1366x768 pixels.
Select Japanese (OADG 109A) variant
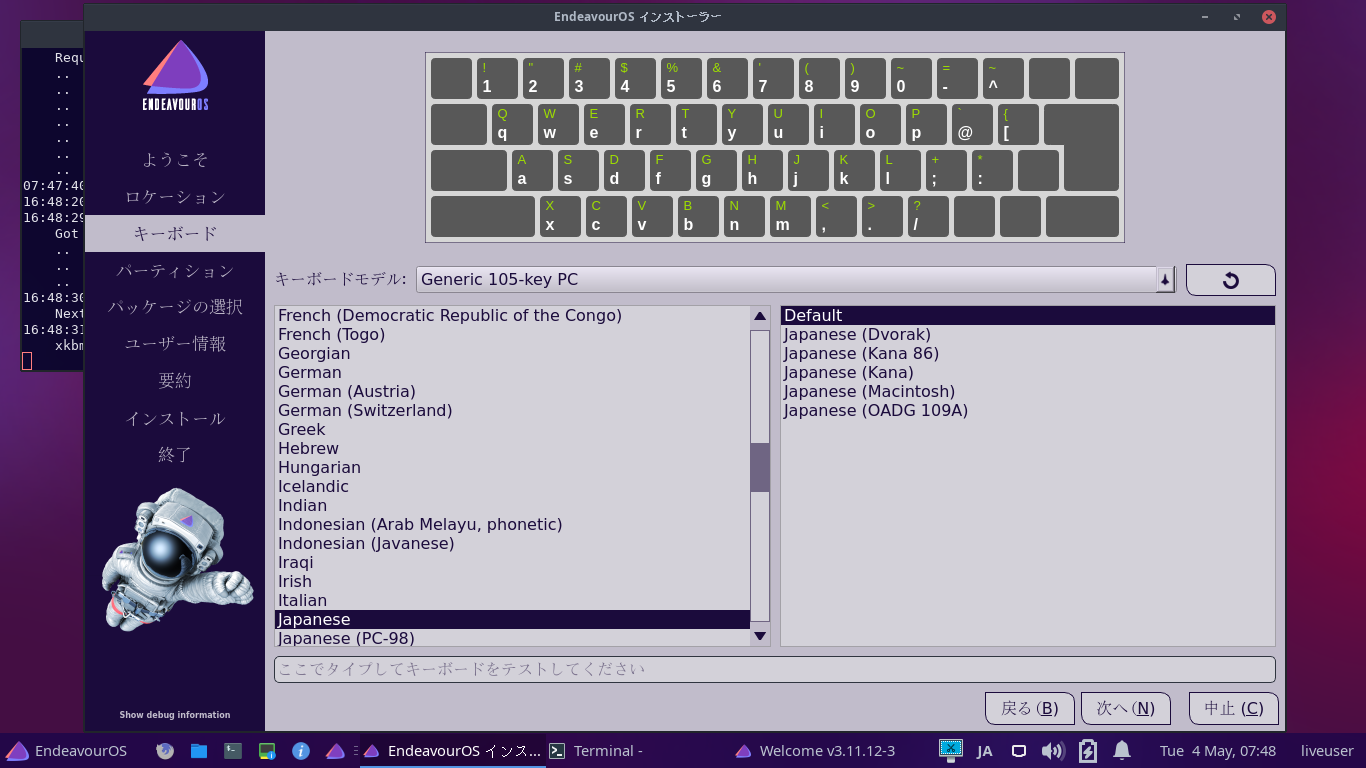[1028, 411]
